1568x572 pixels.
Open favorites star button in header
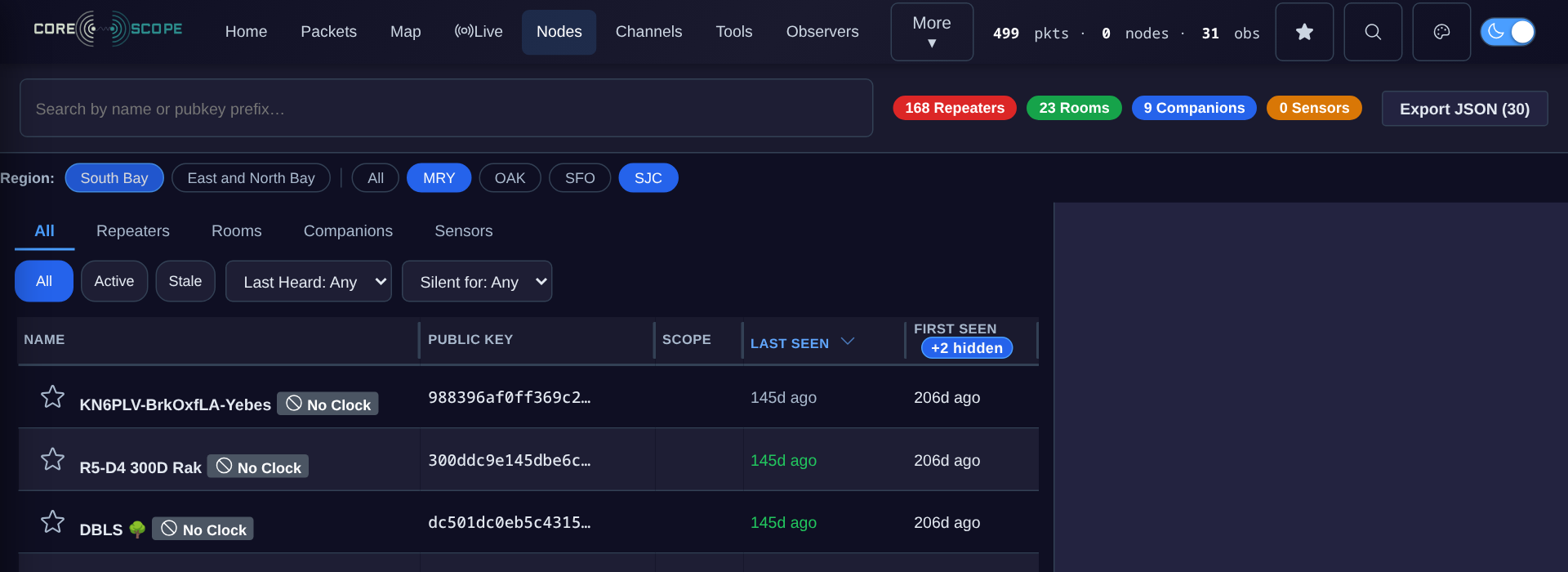point(1304,32)
